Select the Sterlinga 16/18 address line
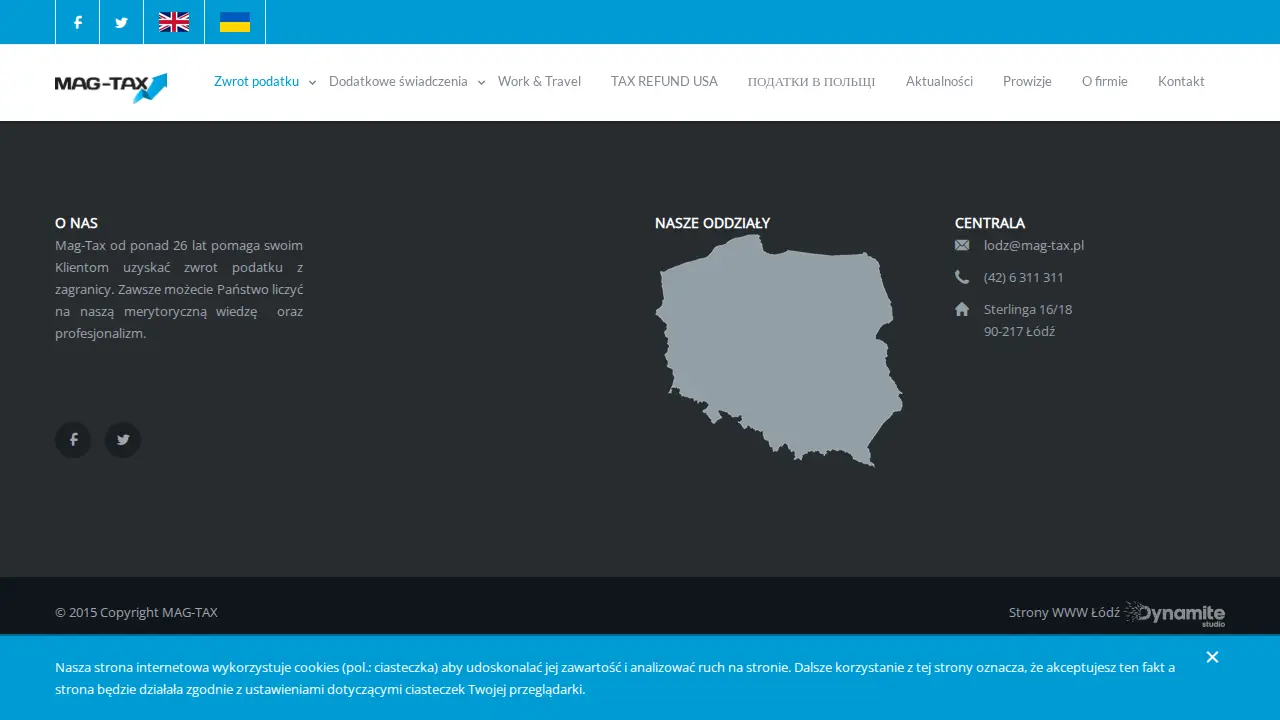Viewport: 1280px width, 720px height. (1028, 309)
